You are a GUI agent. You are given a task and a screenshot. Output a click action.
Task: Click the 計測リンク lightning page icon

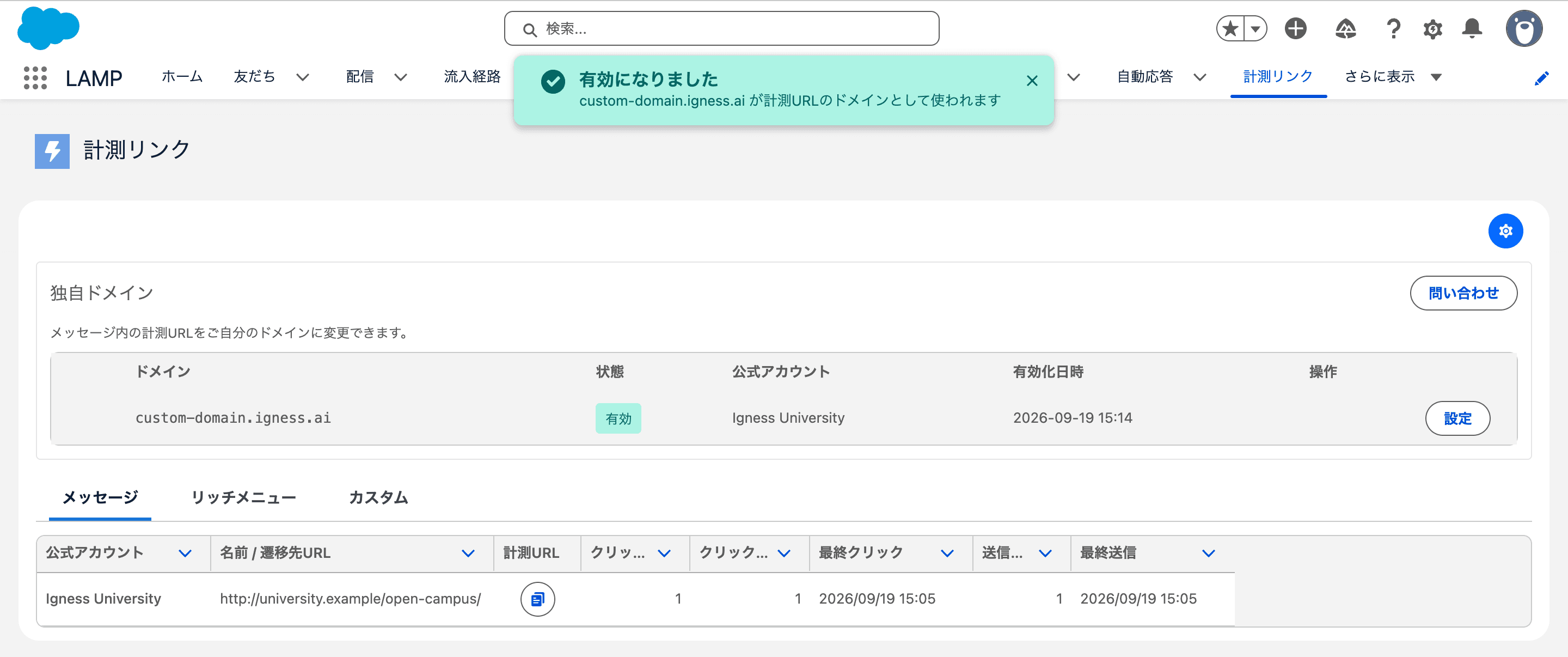click(x=52, y=151)
